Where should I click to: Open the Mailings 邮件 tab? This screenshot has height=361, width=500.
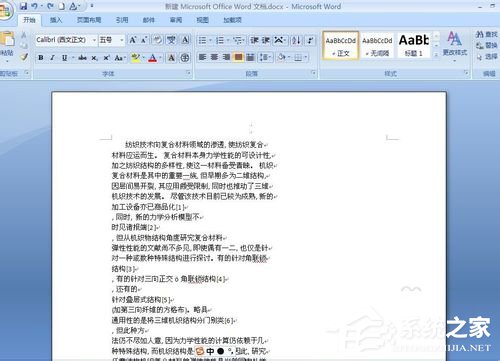pyautogui.click(x=149, y=20)
